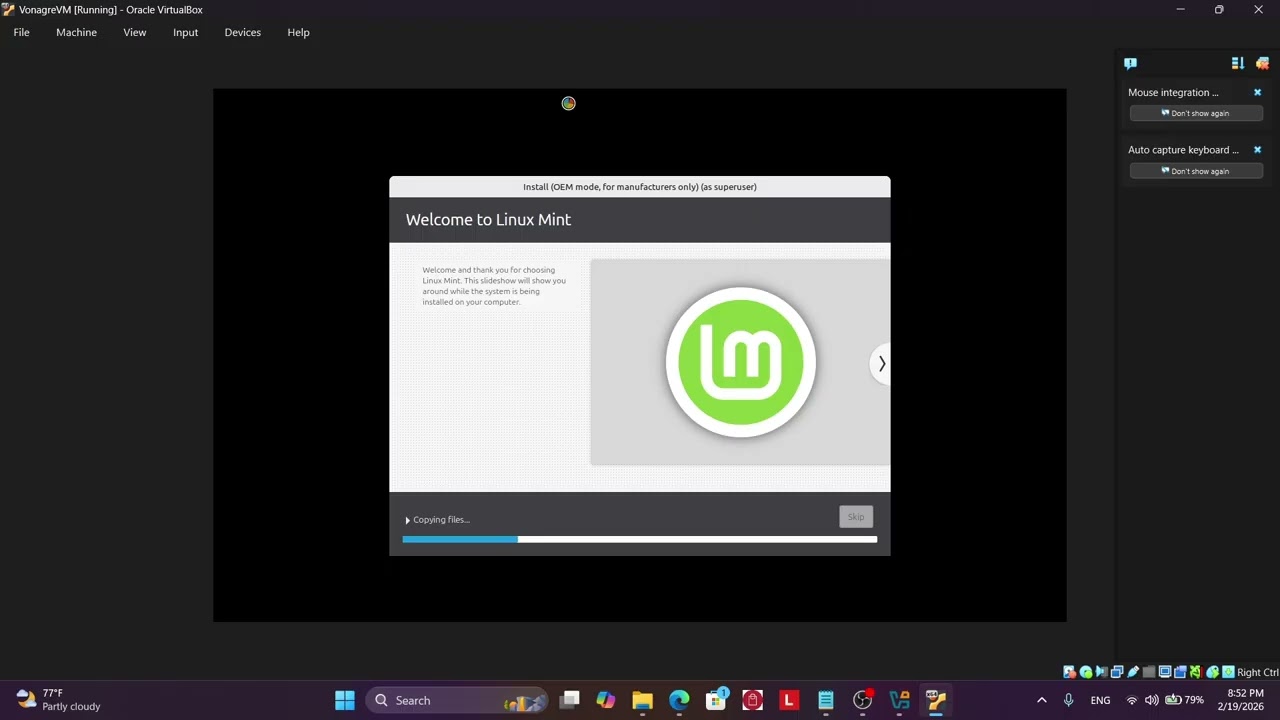This screenshot has width=1280, height=720.
Task: Click the network adapter status icon
Action: [1117, 672]
